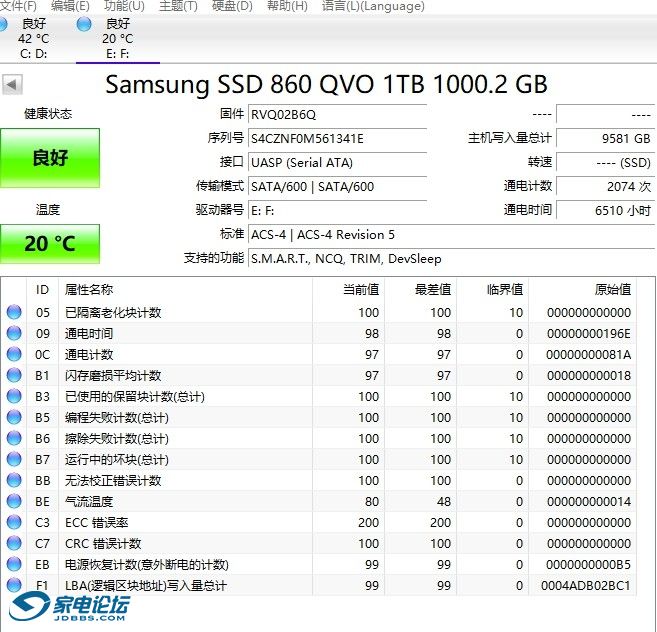Click the firmware field RVQ02B6Q
The width and height of the screenshot is (657, 632).
(337, 114)
